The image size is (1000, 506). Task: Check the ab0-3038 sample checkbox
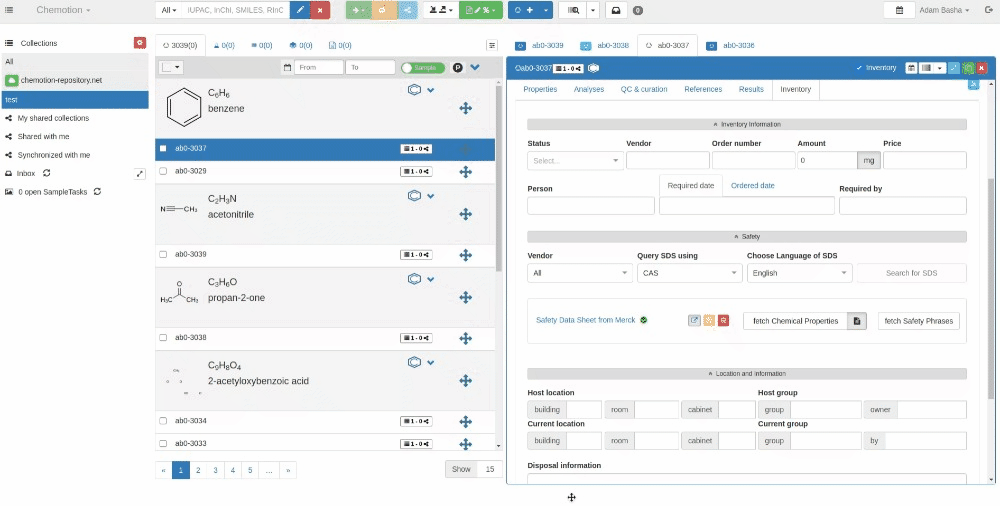click(x=163, y=338)
